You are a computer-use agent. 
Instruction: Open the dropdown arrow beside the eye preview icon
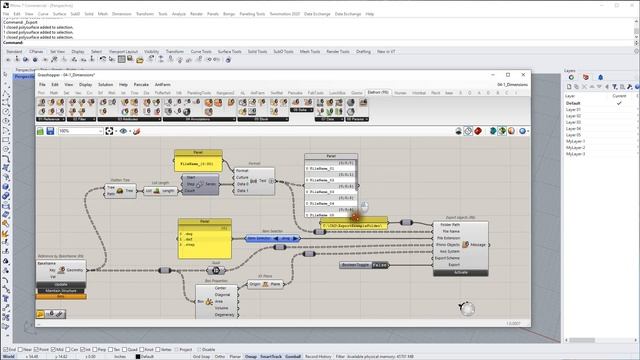pyautogui.click(x=130, y=131)
